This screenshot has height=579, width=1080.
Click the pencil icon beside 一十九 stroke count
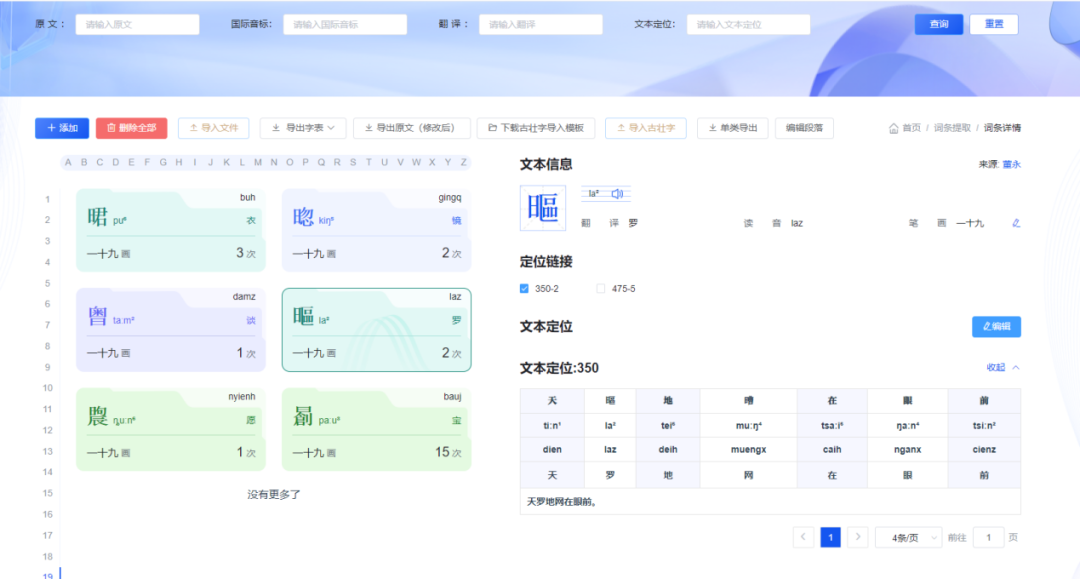(1014, 222)
